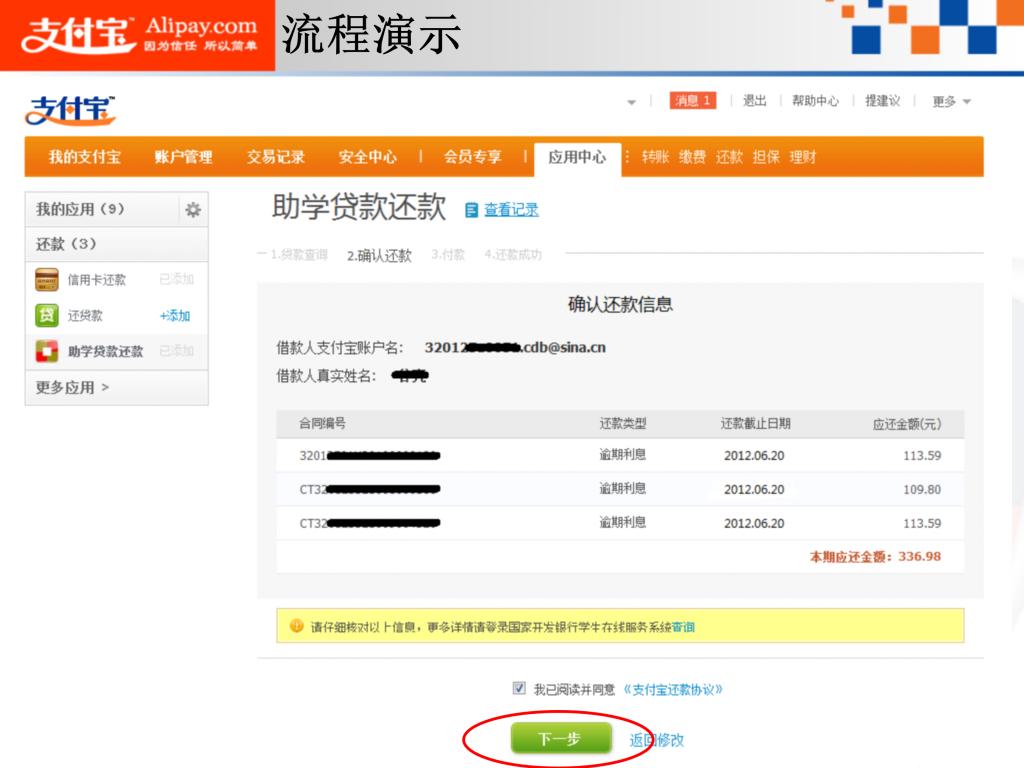Click the yellow warning notice icon
The height and width of the screenshot is (768, 1024).
(297, 626)
